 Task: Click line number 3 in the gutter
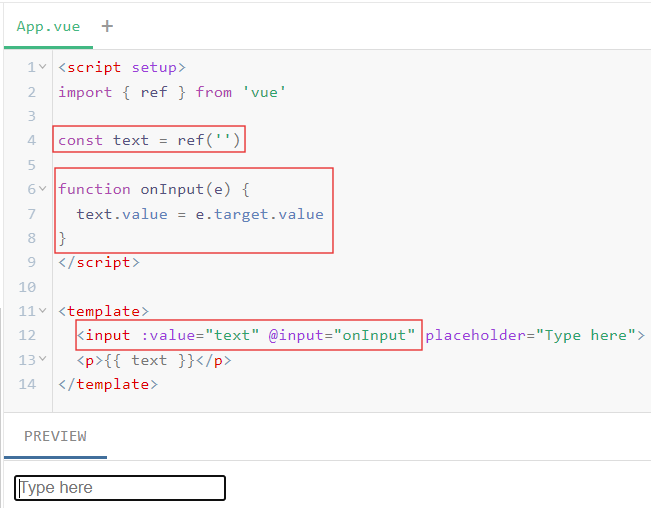coord(32,116)
